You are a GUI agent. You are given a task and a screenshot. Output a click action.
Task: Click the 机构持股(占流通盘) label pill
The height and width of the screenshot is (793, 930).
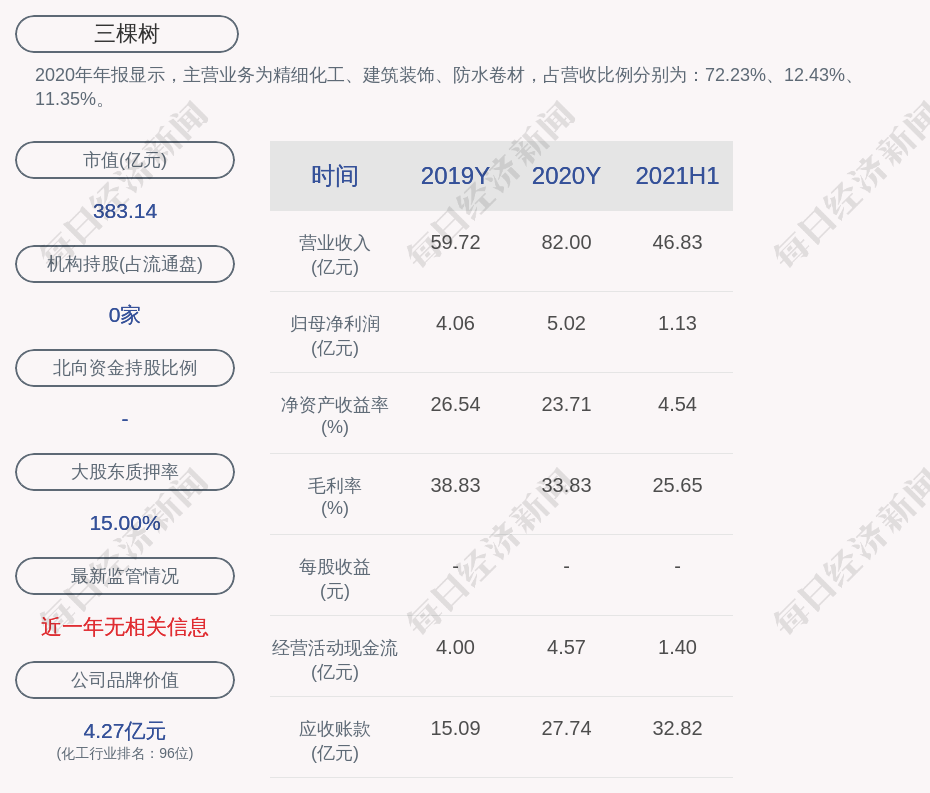[125, 264]
